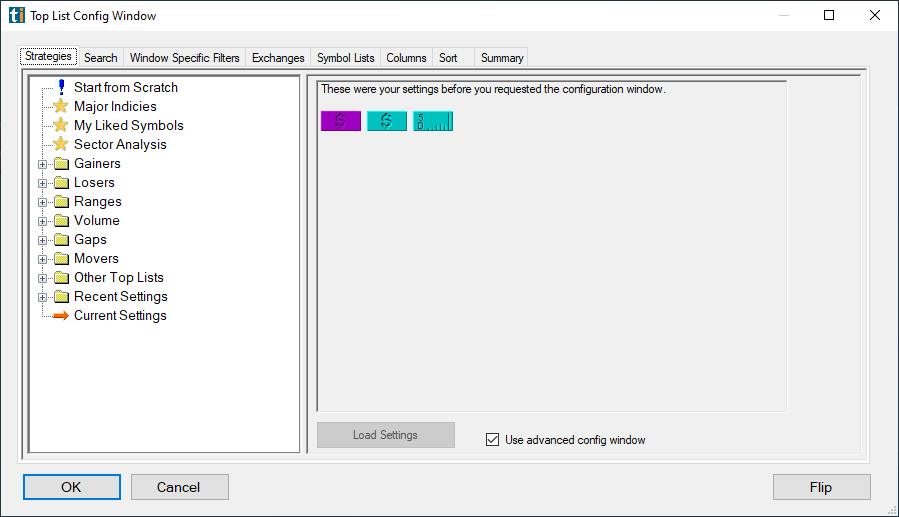
Task: Close the Top List Config Window
Action: click(x=875, y=15)
